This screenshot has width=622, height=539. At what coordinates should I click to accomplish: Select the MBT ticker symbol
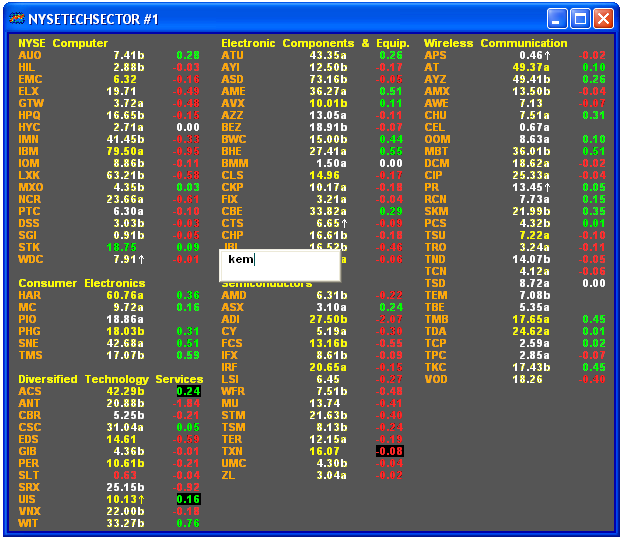pyautogui.click(x=436, y=152)
